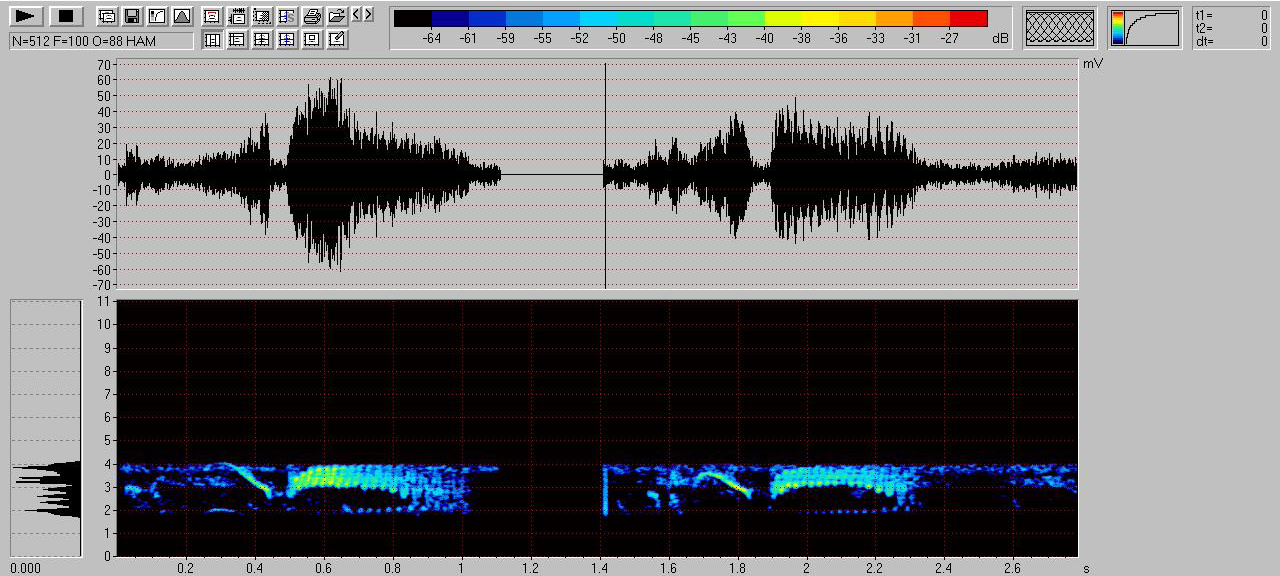Viewport: 1280px width, 576px height.
Task: Click the crosshatched waveform overview button
Action: pyautogui.click(x=1060, y=28)
